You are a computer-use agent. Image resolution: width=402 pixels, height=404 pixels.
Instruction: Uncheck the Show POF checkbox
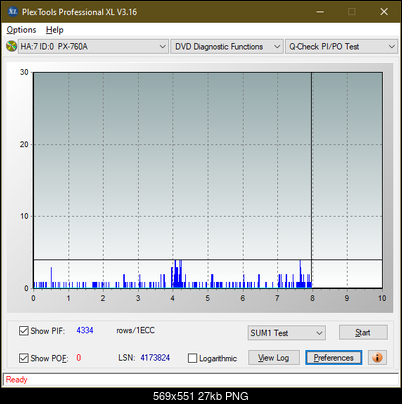(x=24, y=358)
